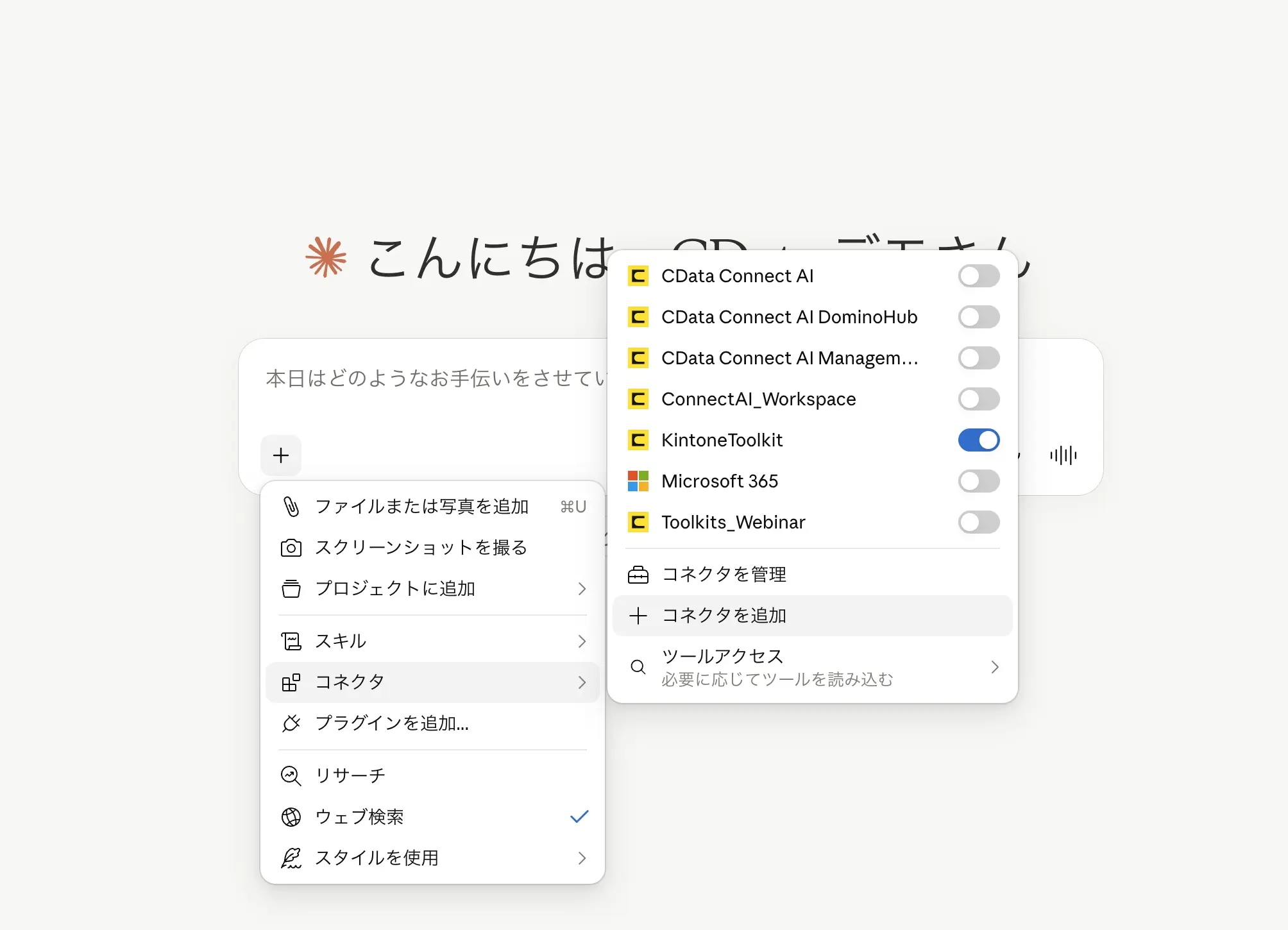Viewport: 1288px width, 930px height.
Task: Click the CData Connect AI DominoHub label
Action: click(790, 317)
